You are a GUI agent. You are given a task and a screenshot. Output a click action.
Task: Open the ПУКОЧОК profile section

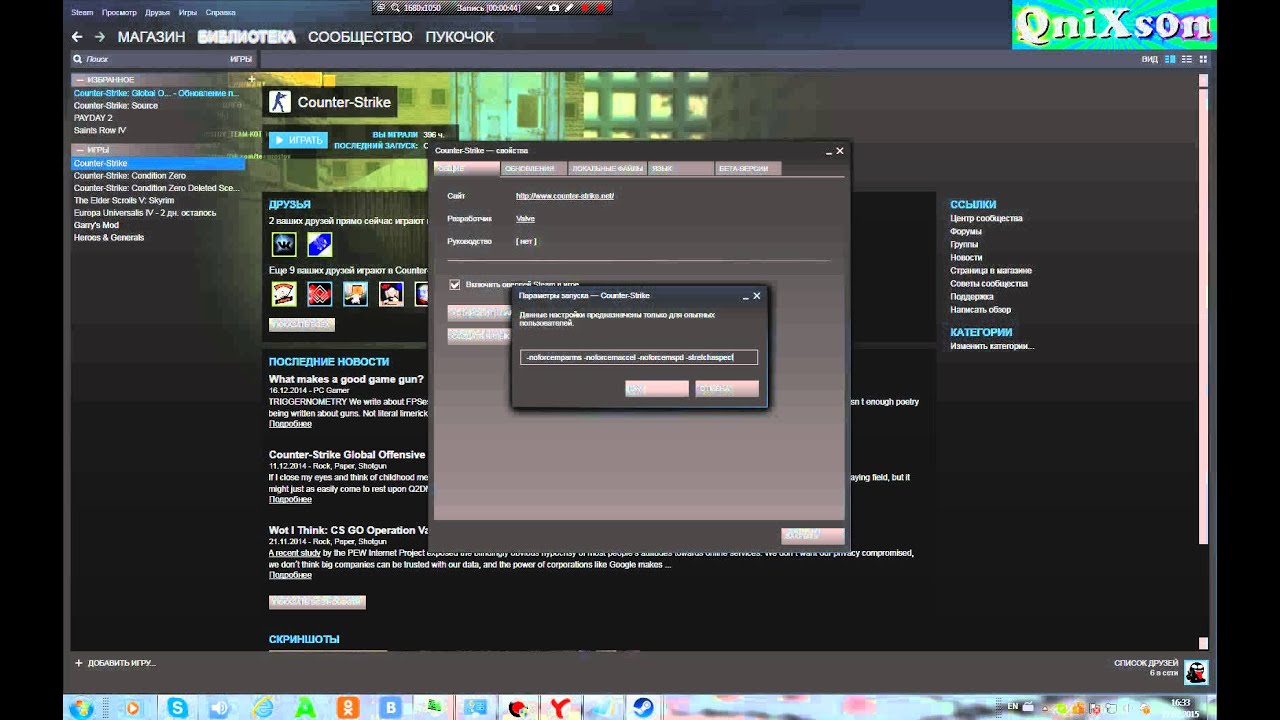(x=460, y=37)
